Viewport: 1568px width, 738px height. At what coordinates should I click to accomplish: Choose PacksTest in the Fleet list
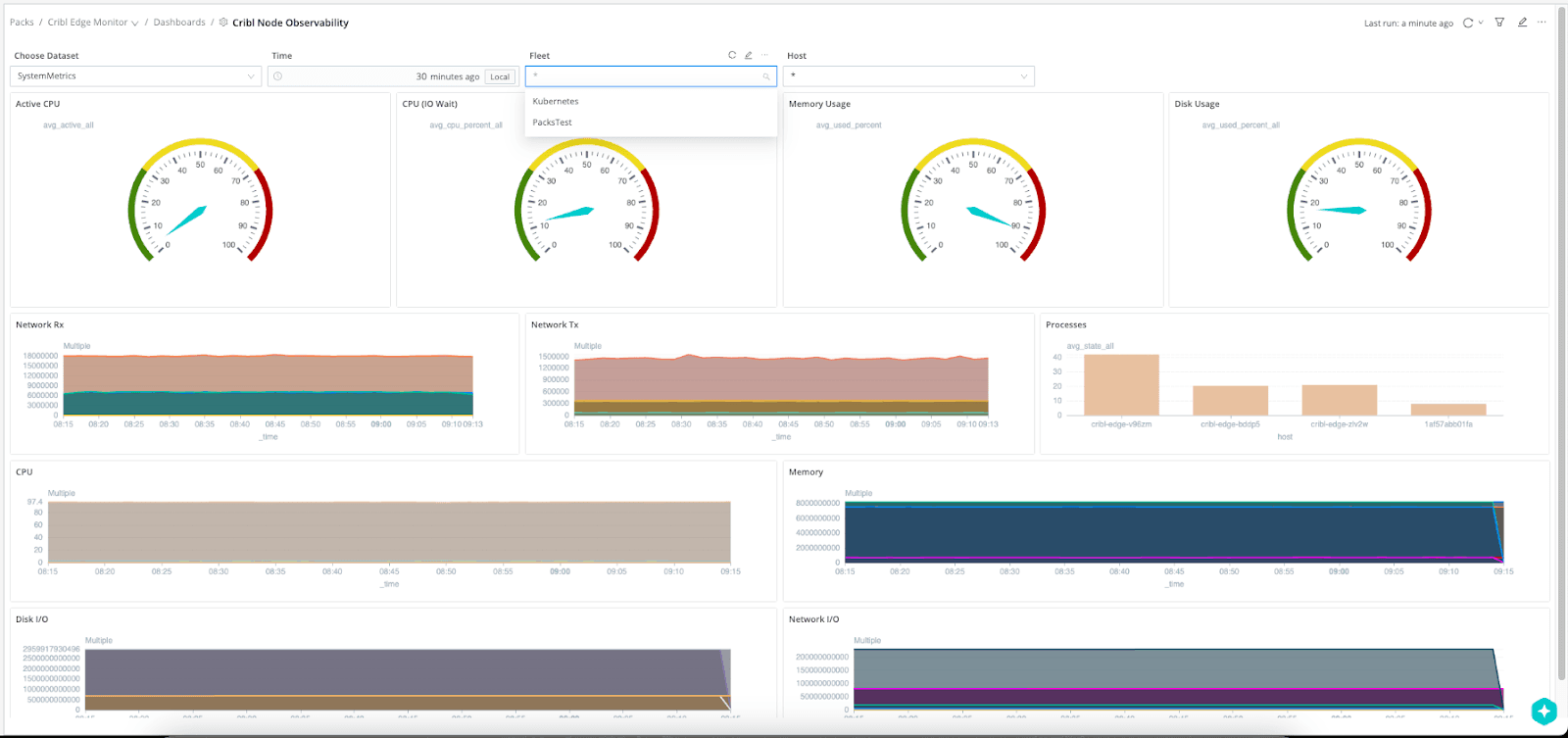click(x=553, y=123)
